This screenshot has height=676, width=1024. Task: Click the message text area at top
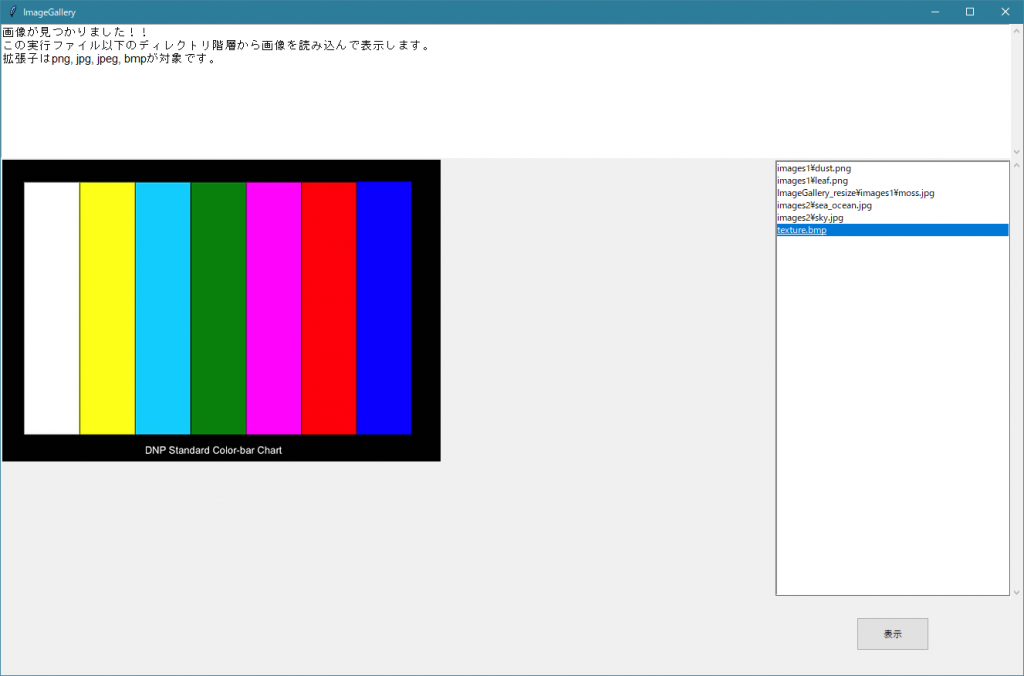(506, 91)
